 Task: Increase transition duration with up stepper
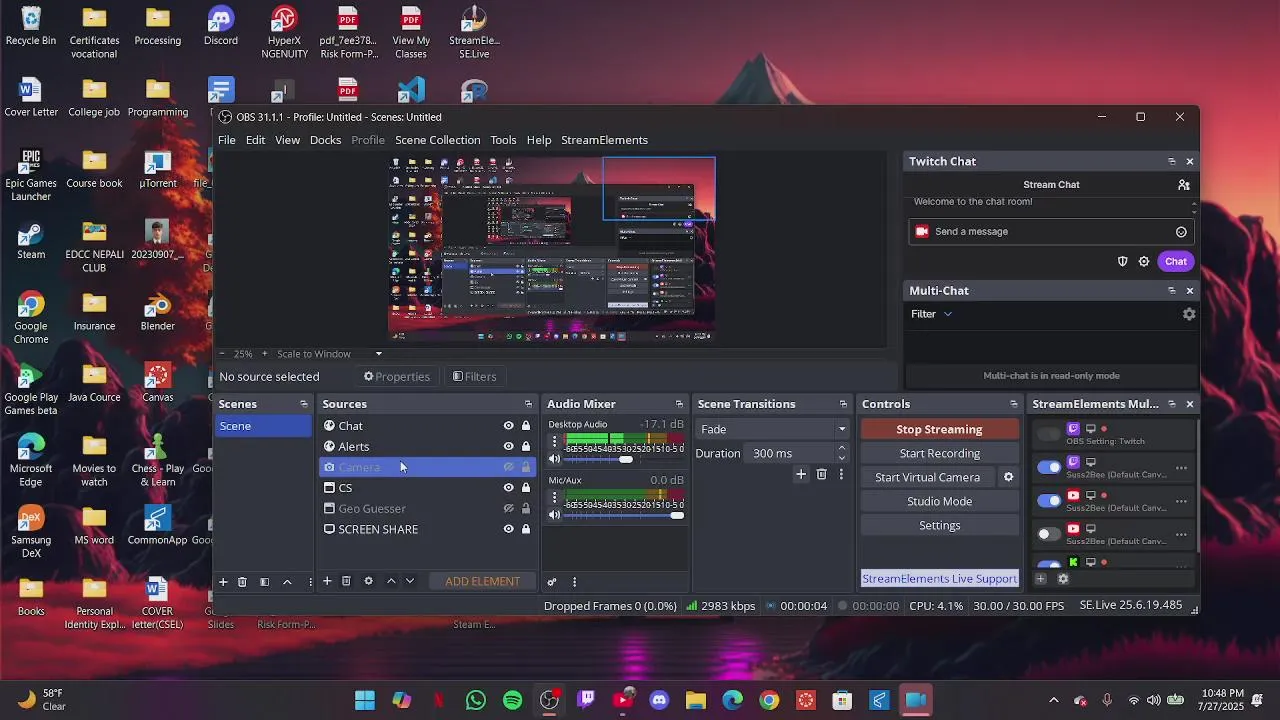pyautogui.click(x=841, y=449)
